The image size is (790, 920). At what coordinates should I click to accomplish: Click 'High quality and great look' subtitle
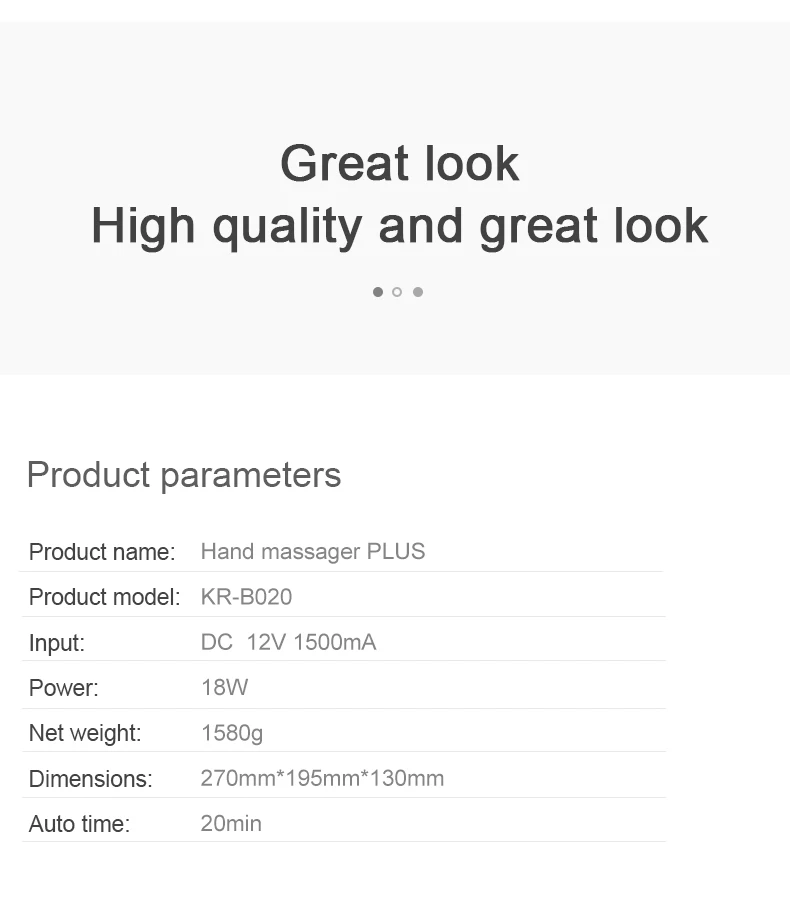coord(399,226)
